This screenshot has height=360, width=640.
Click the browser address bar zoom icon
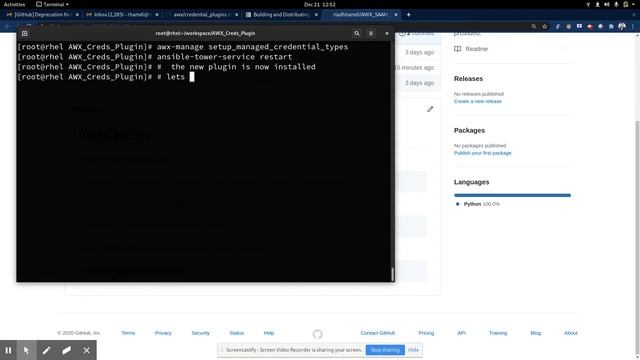(x=533, y=27)
